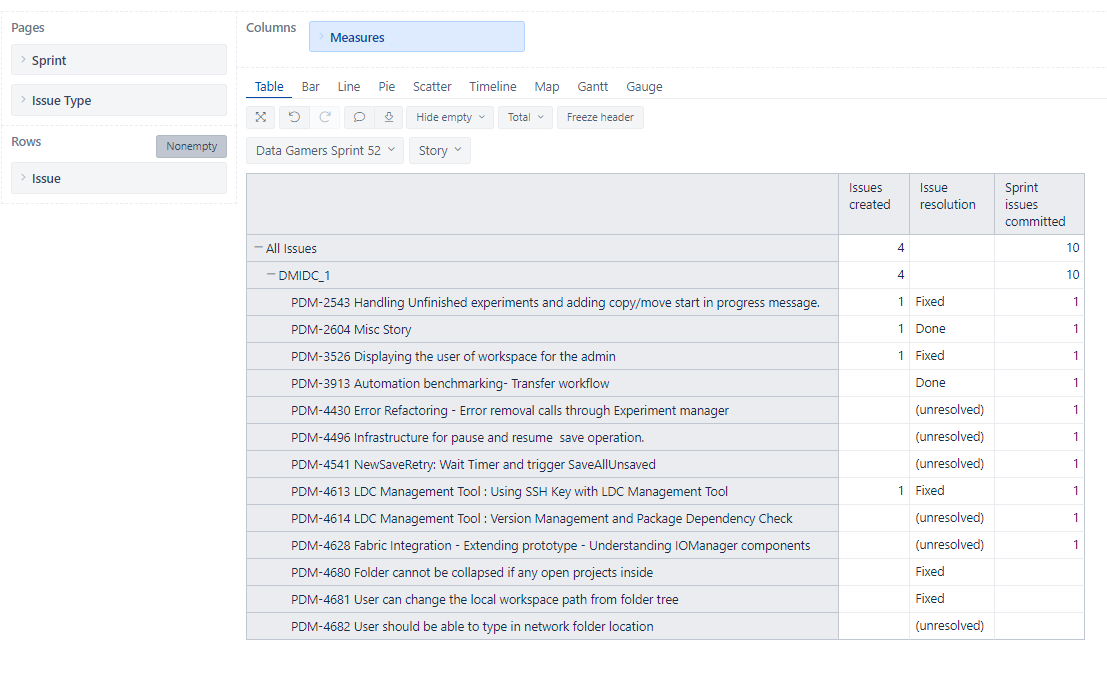Click PDM-4614 Version Management row
The height and width of the screenshot is (674, 1107).
click(541, 519)
